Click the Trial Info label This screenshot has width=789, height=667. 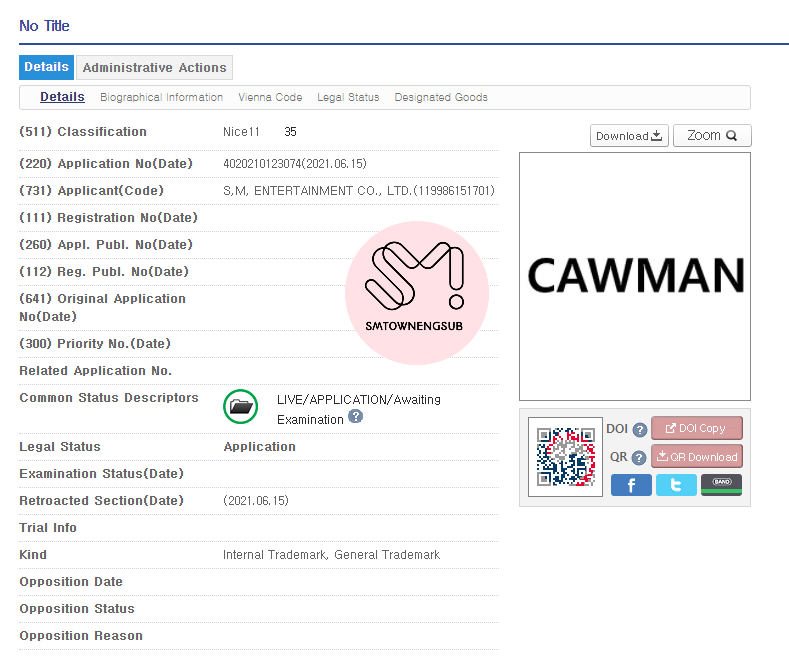(48, 528)
